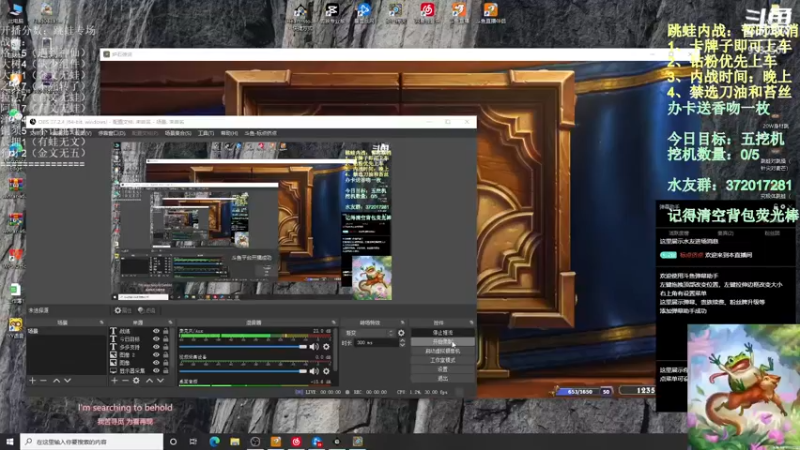
Task: Click the 退出 exit button
Action: pos(442,379)
